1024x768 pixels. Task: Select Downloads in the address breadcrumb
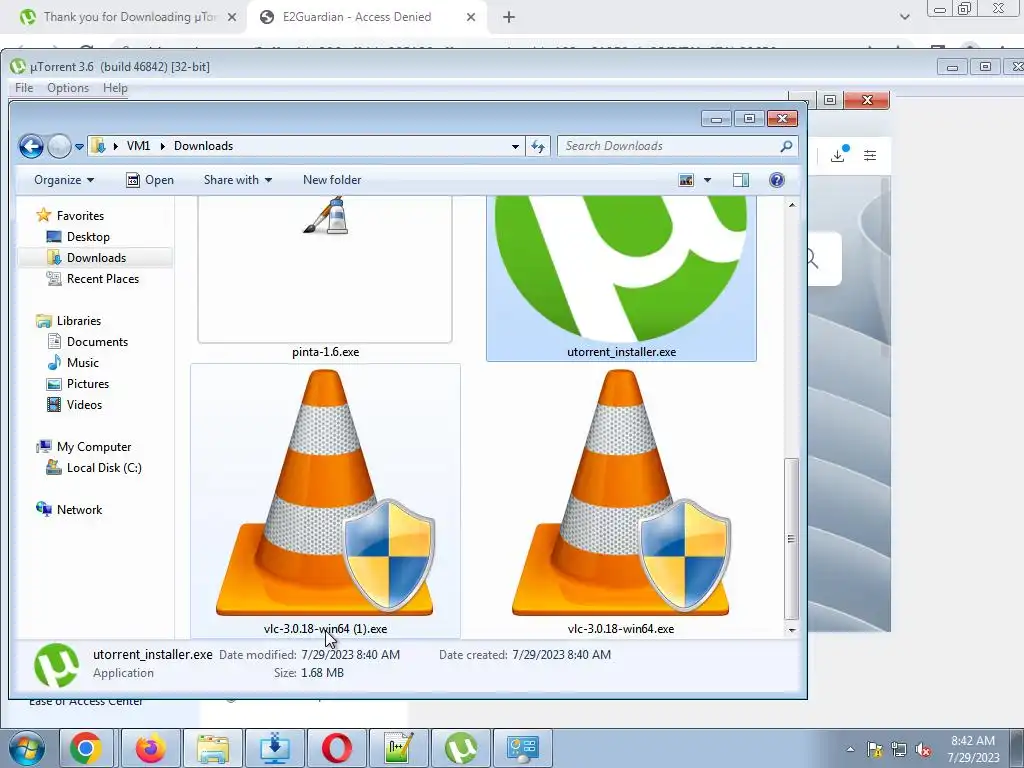tap(203, 146)
